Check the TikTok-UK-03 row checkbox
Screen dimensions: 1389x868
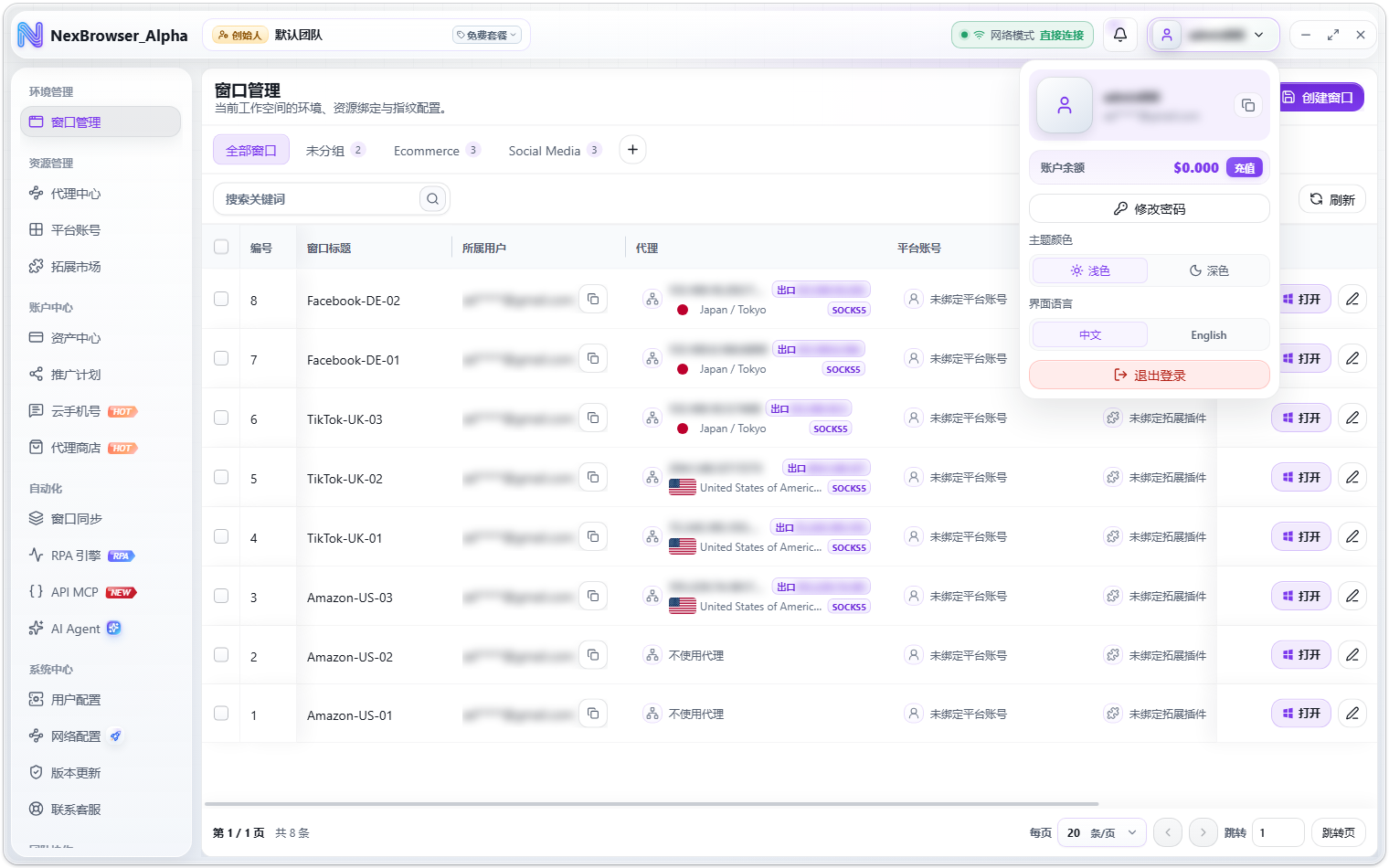(221, 418)
